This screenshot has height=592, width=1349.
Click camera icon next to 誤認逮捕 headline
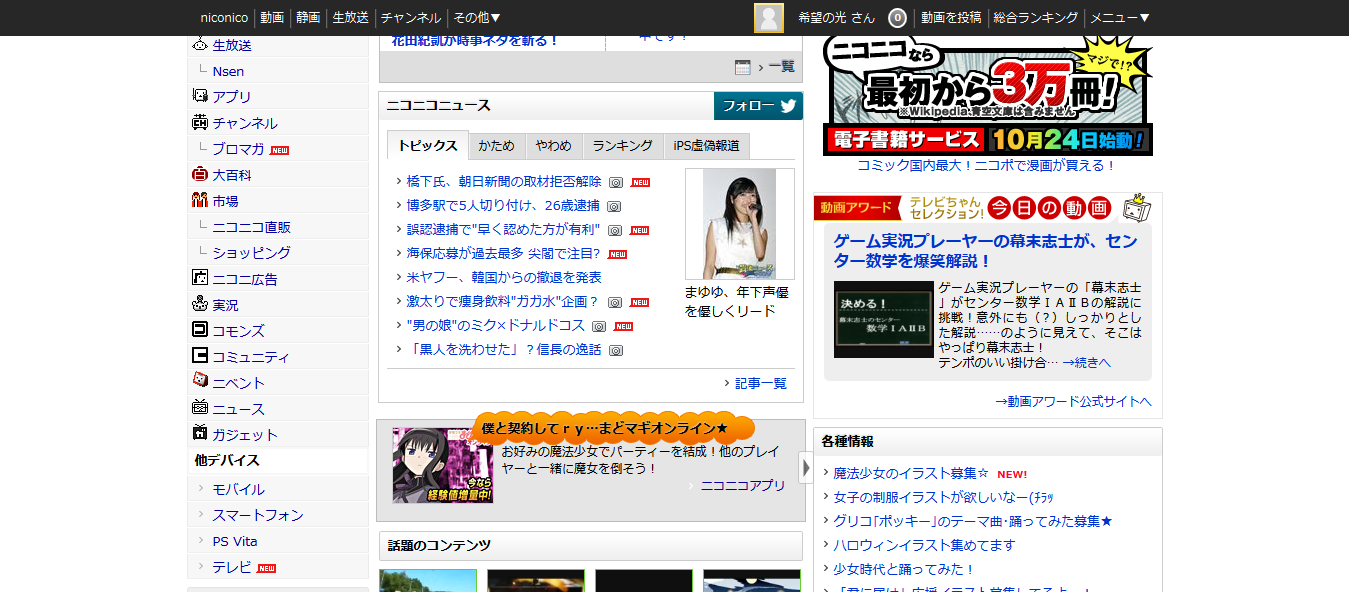tap(615, 231)
